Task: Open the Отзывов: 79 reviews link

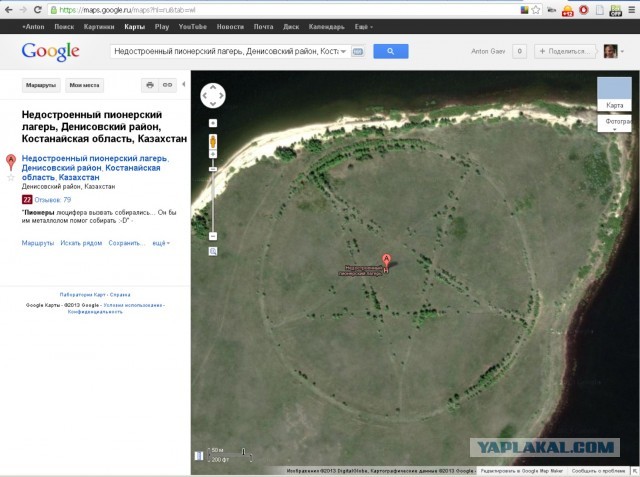Action: point(53,200)
